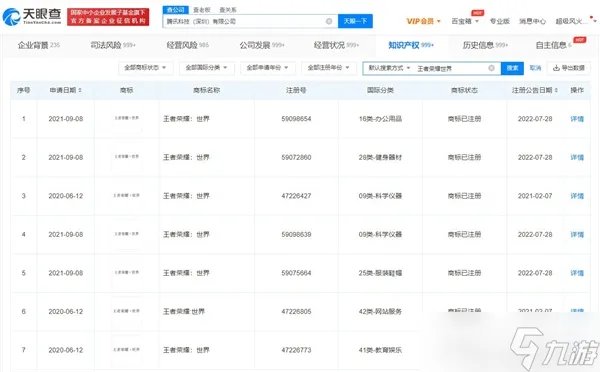Viewport: 600px width, 372px height.
Task: Click the 导出数据 export button
Action: point(569,68)
